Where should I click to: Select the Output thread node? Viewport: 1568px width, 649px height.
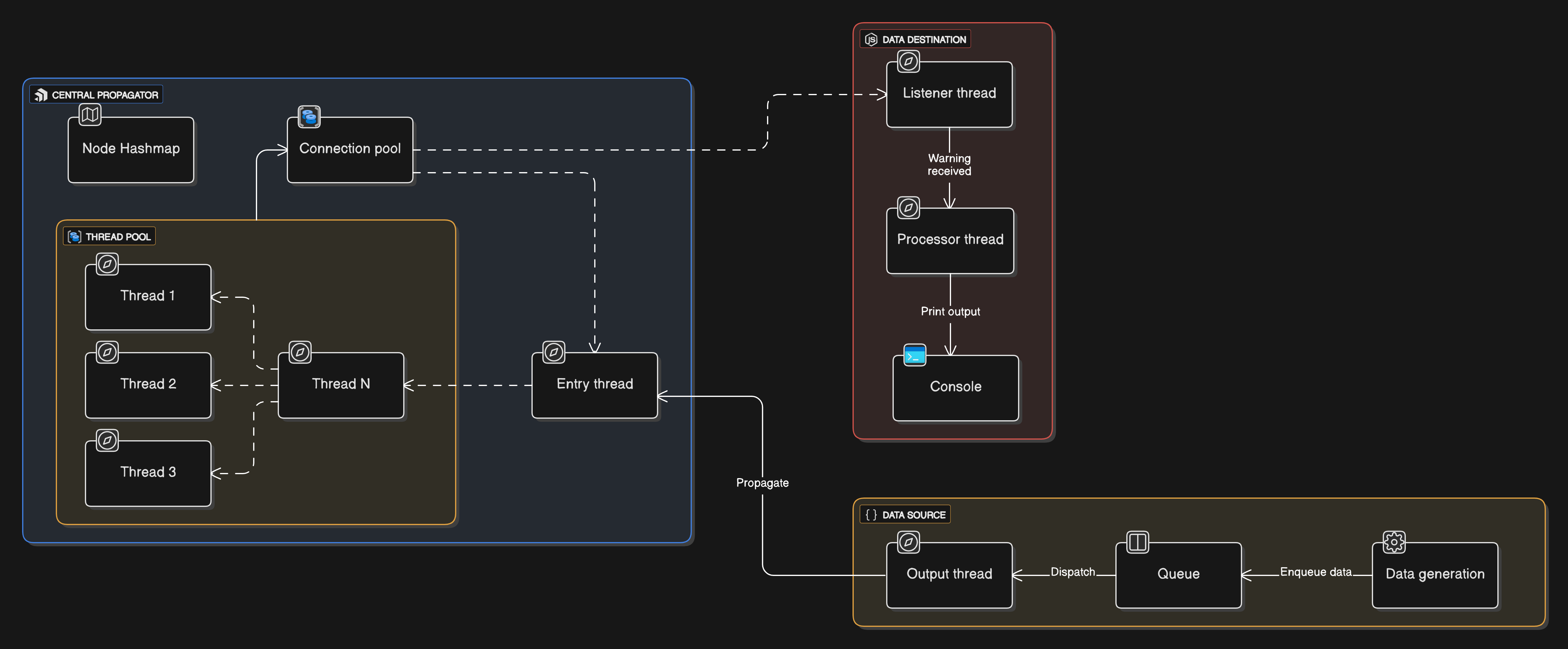pos(949,575)
